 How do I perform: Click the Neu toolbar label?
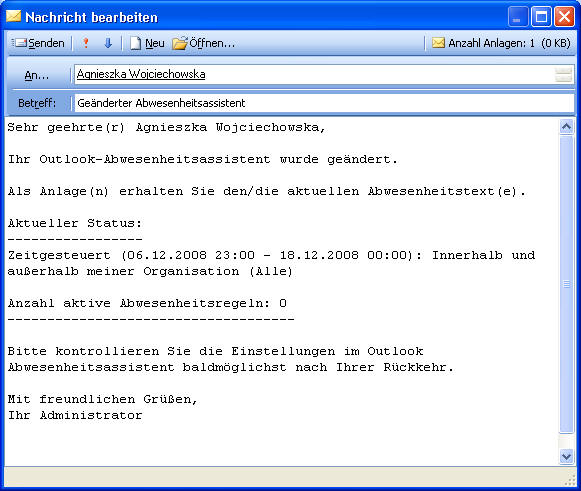click(x=155, y=43)
